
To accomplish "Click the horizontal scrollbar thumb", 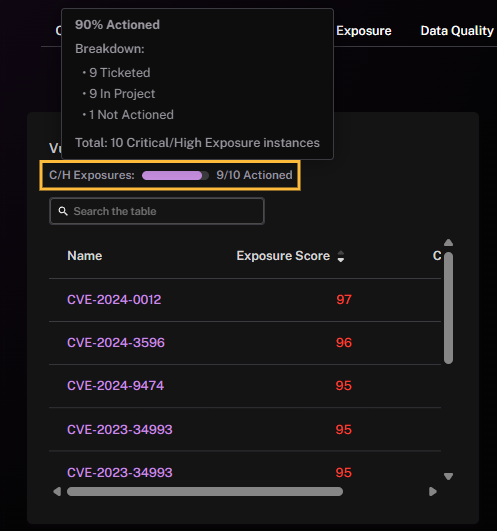I will click(x=205, y=491).
